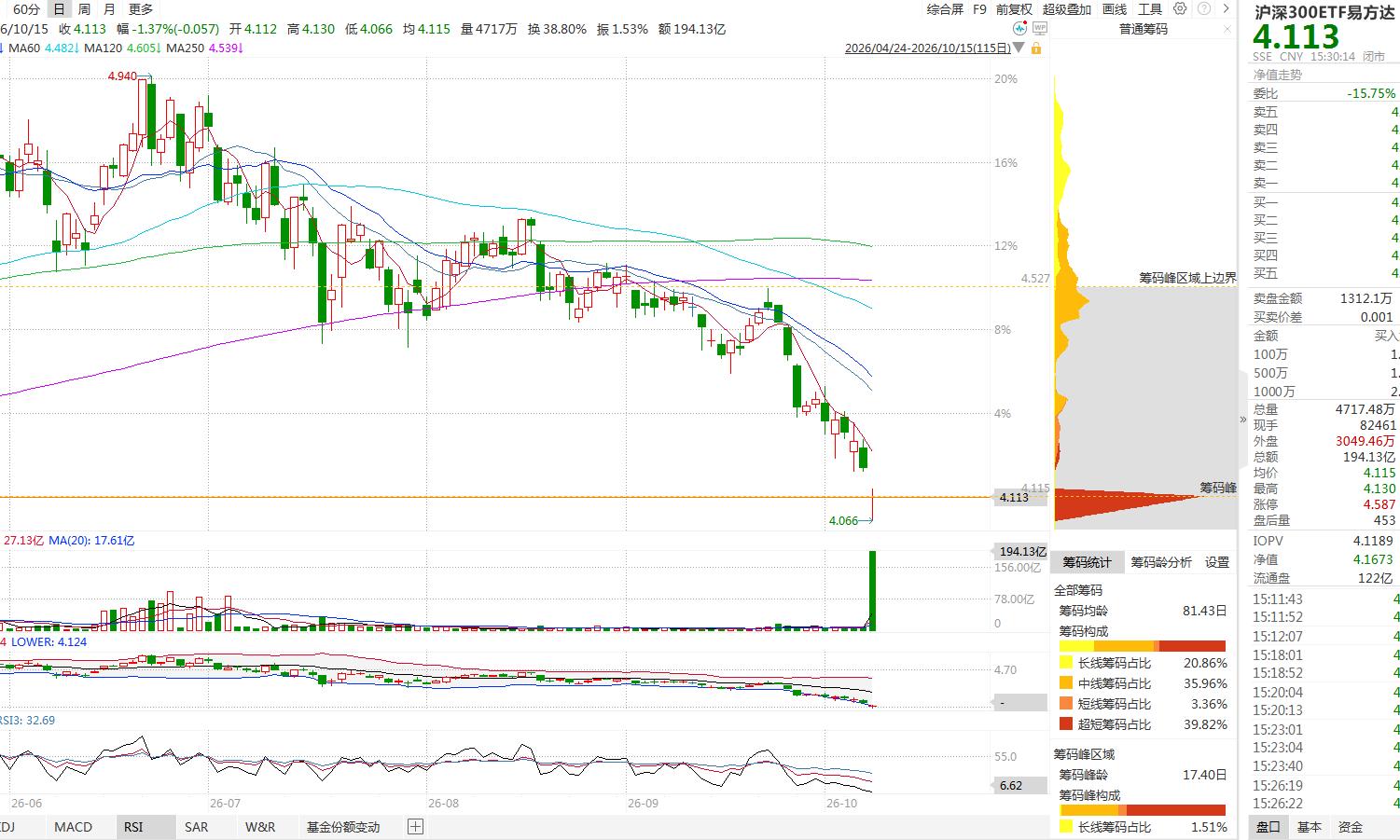The image size is (1400, 840).
Task: Close the 普通筹码 panel
Action: point(1228,29)
